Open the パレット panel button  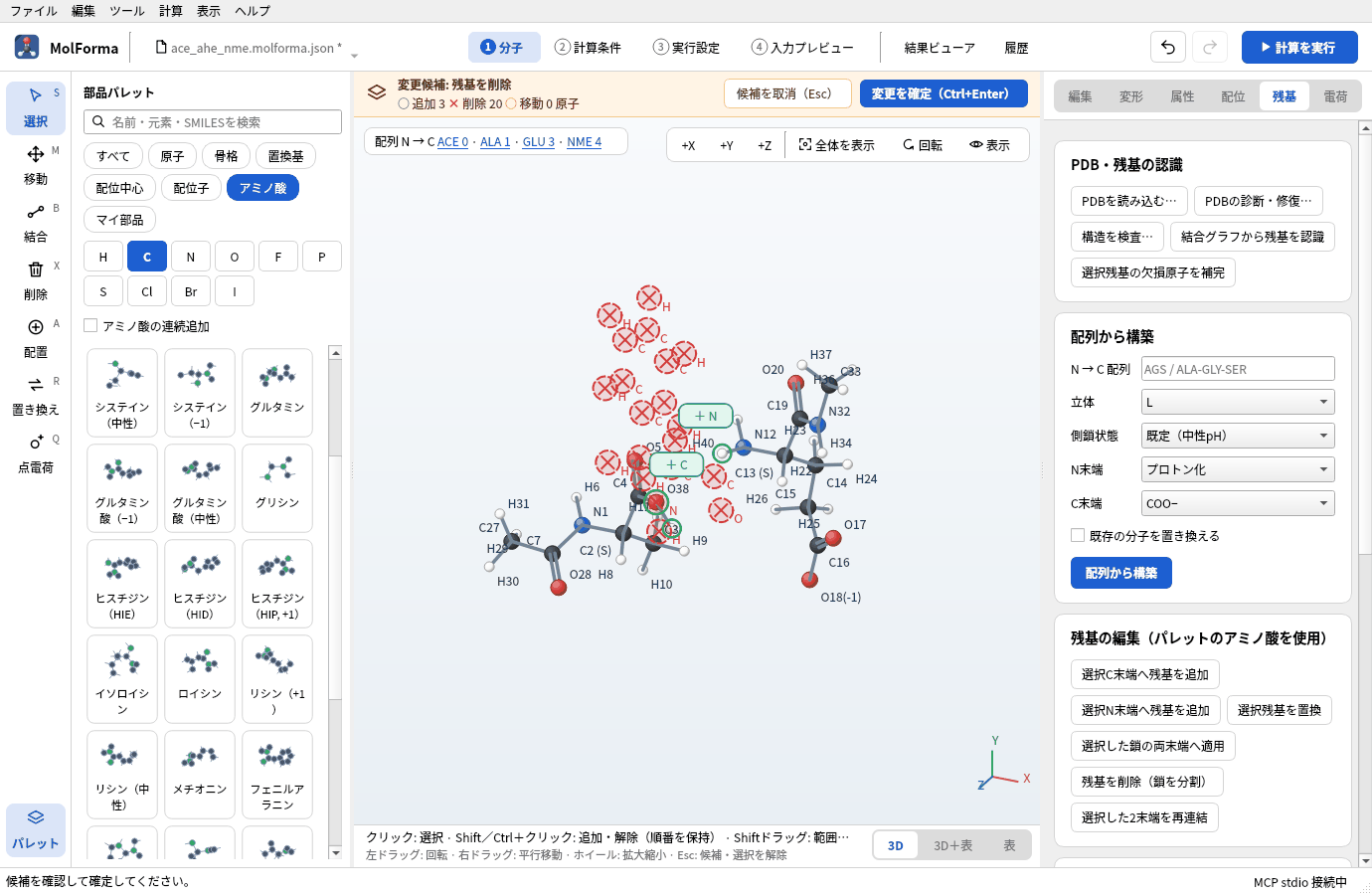36,829
